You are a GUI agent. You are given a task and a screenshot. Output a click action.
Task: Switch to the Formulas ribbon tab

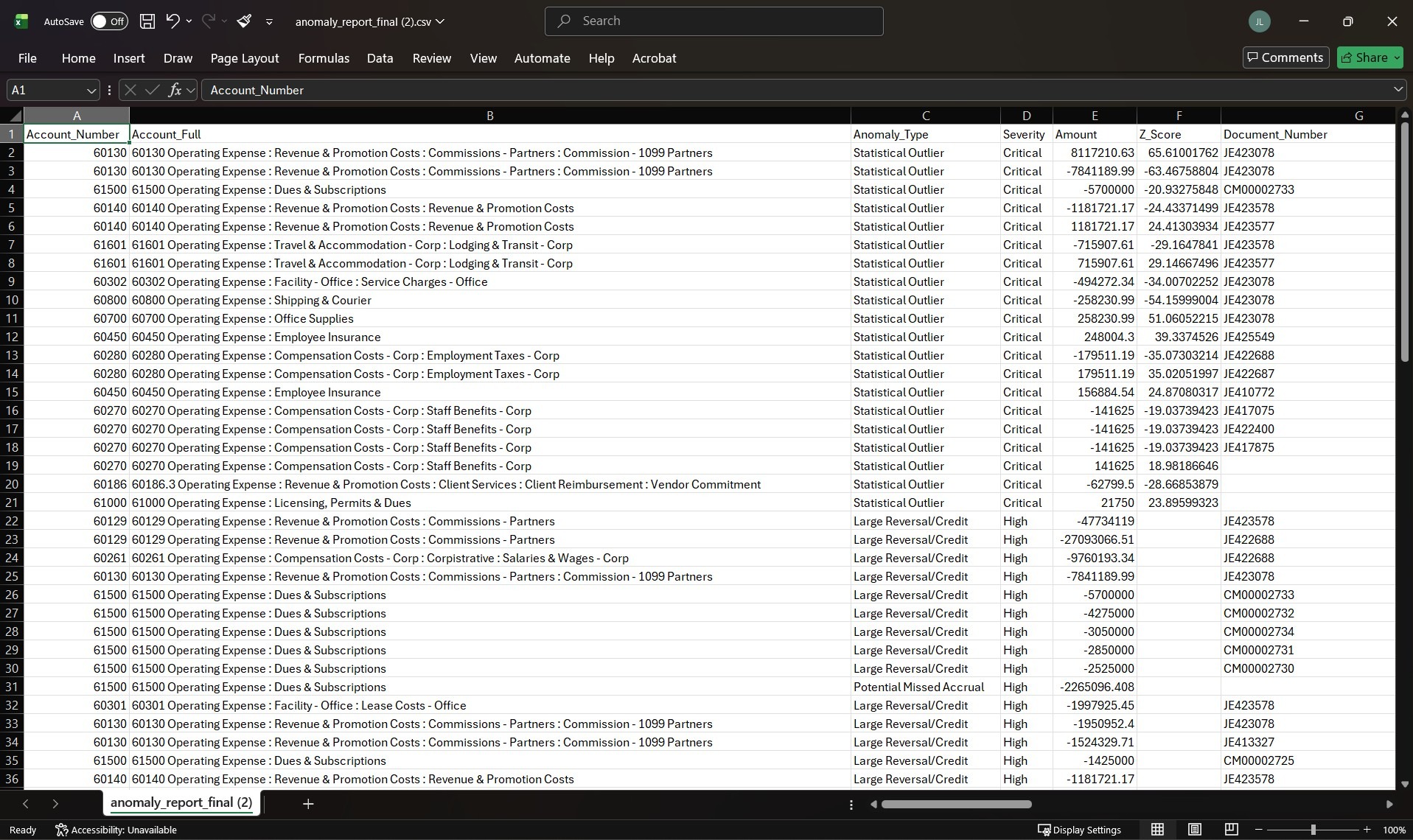323,58
